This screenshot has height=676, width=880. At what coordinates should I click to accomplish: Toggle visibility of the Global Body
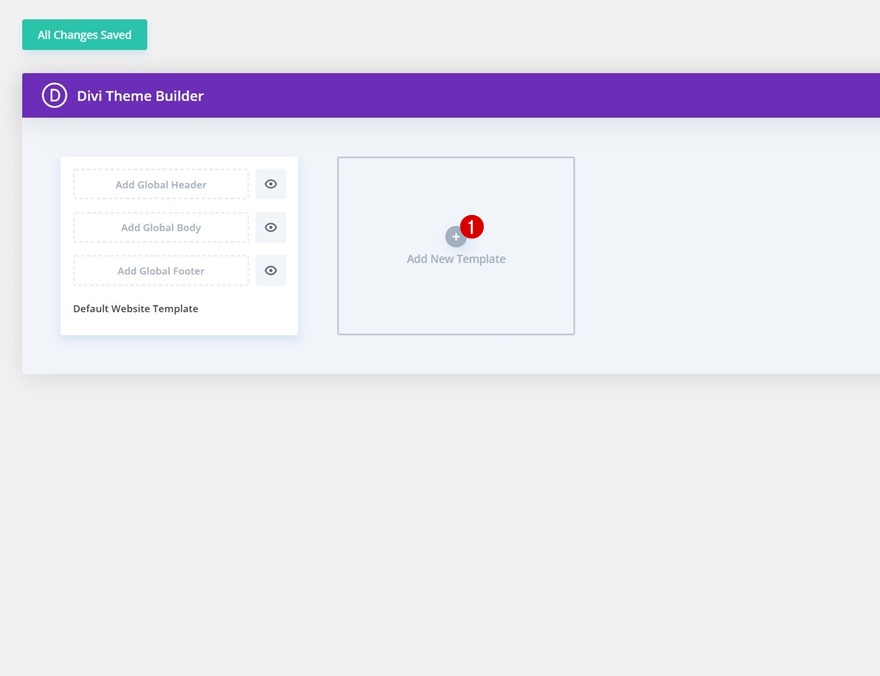click(271, 227)
